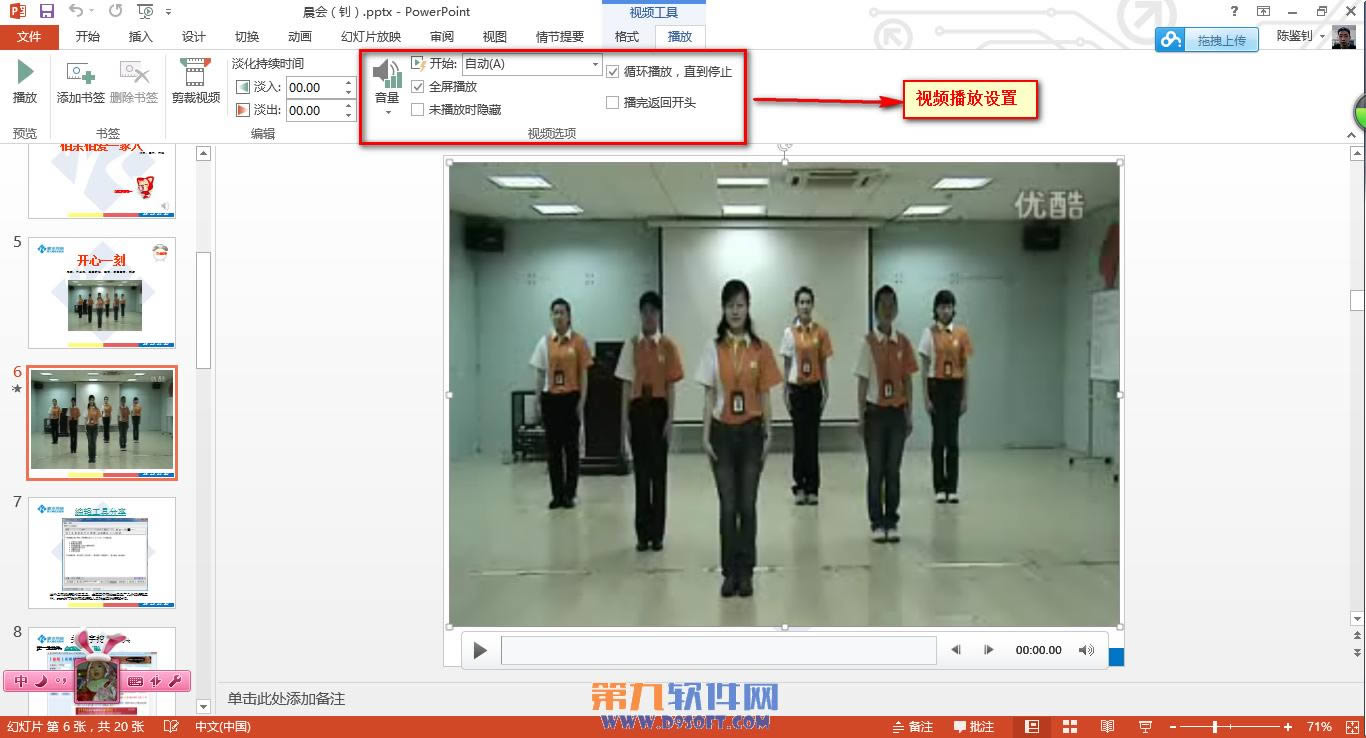This screenshot has width=1366, height=738.
Task: Click the ribbon display options icon
Action: (1264, 11)
